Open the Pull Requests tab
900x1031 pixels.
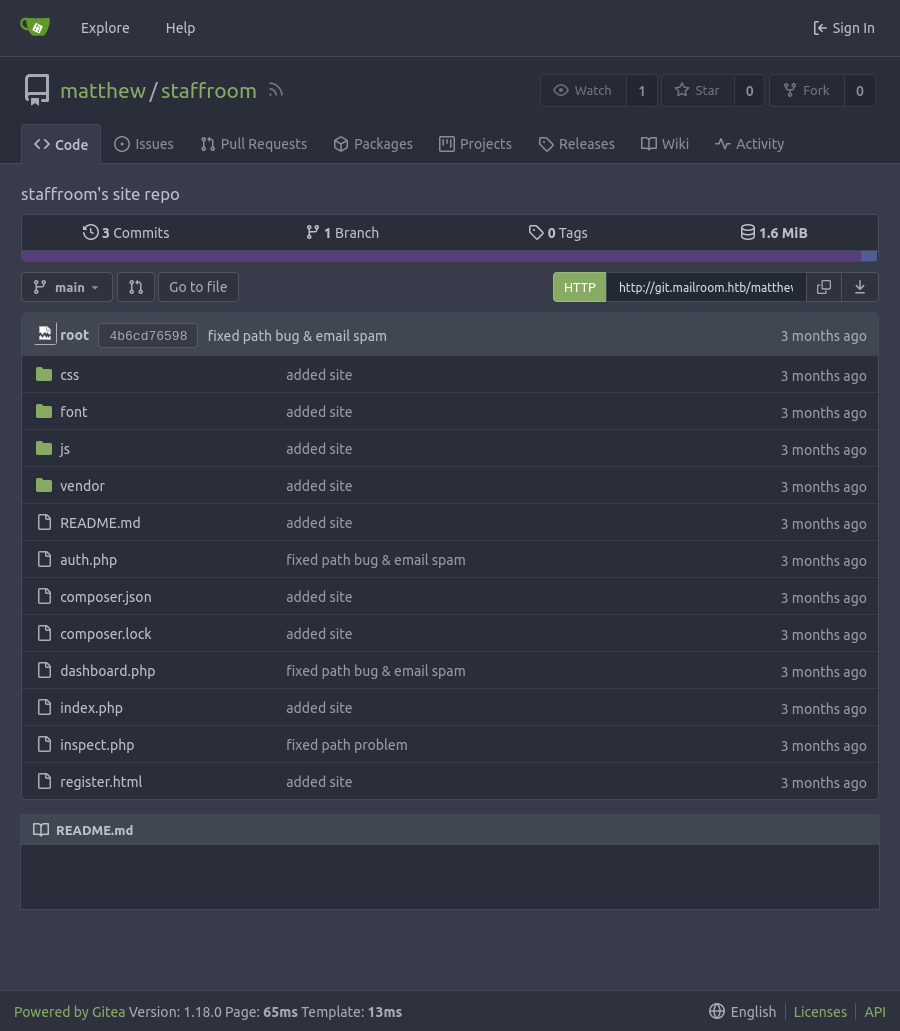pyautogui.click(x=253, y=144)
